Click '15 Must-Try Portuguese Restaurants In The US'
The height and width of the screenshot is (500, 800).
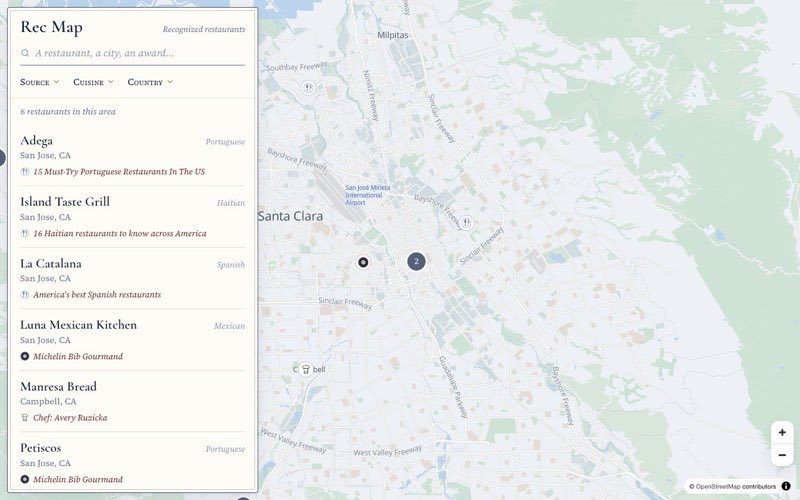click(x=119, y=172)
